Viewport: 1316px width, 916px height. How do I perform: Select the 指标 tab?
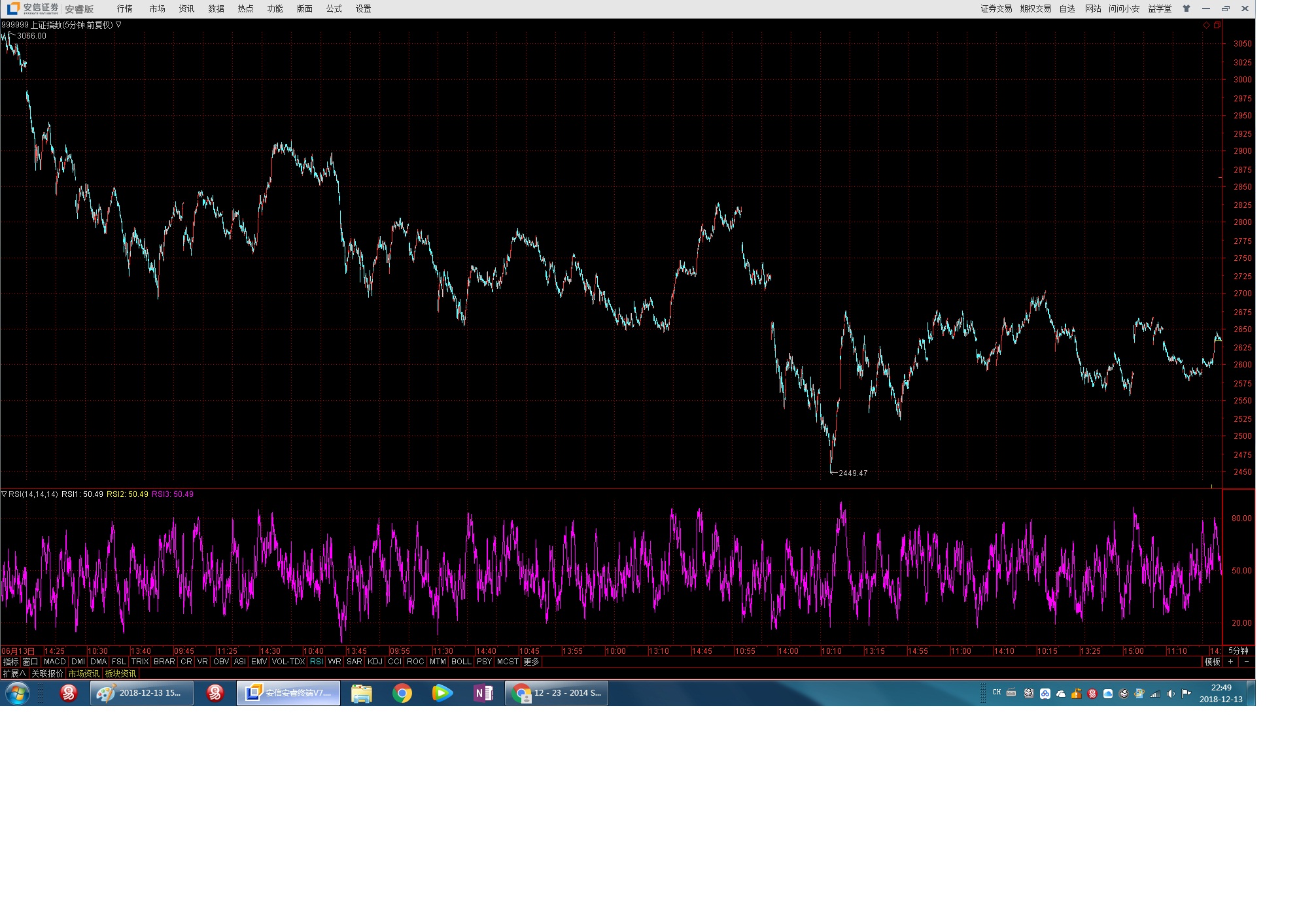click(x=11, y=662)
